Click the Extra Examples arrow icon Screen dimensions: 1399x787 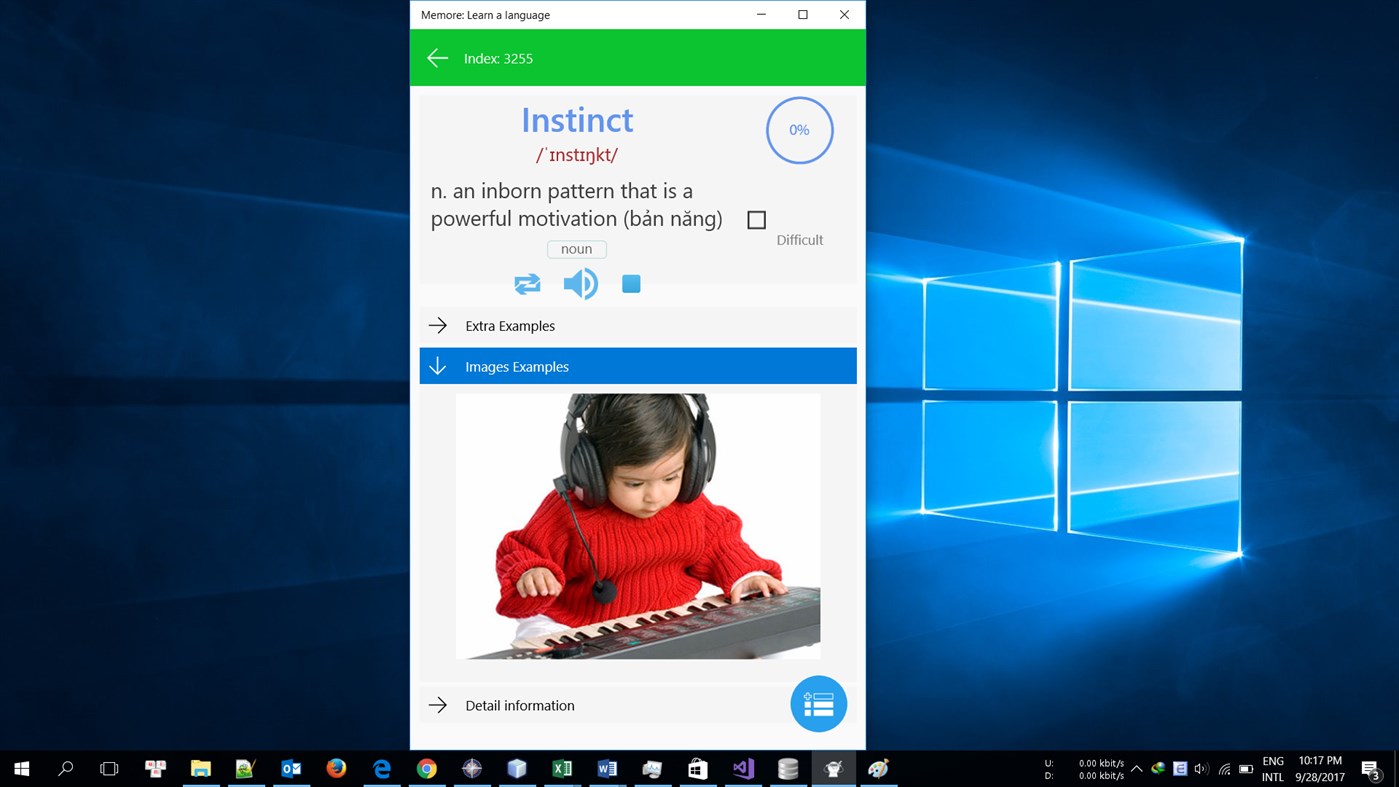[437, 325]
